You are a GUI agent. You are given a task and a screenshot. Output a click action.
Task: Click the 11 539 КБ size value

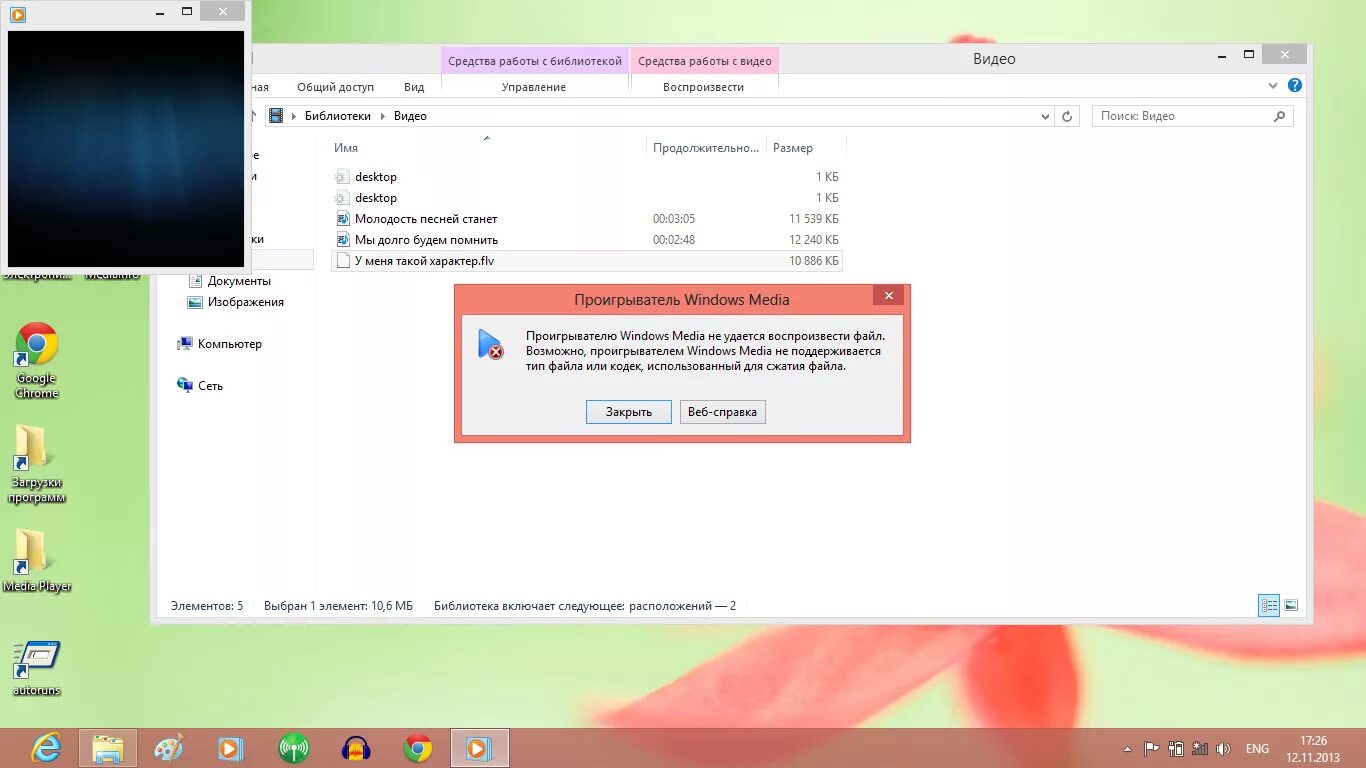click(813, 219)
